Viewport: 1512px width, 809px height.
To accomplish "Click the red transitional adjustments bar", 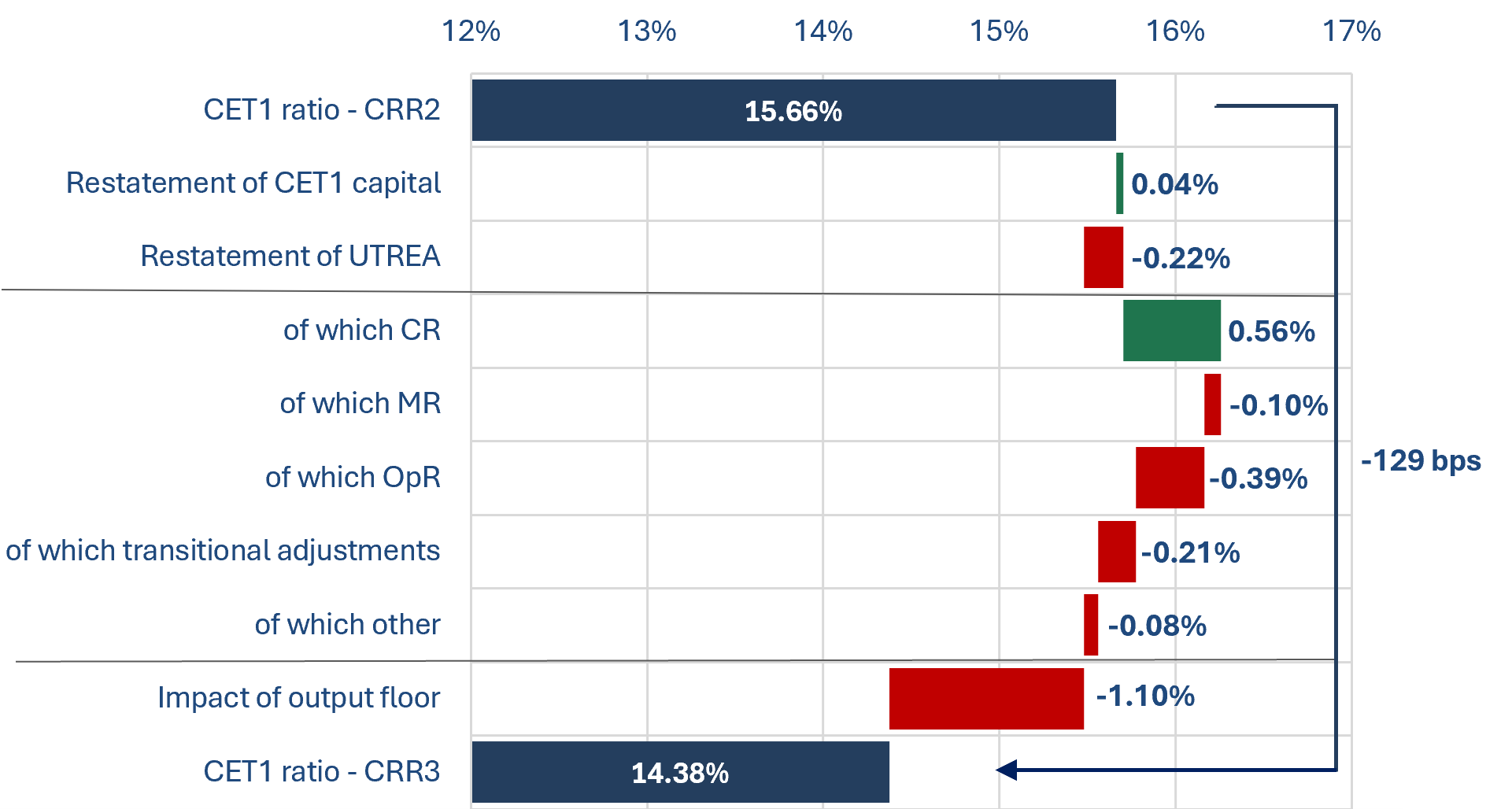I will [x=1116, y=552].
